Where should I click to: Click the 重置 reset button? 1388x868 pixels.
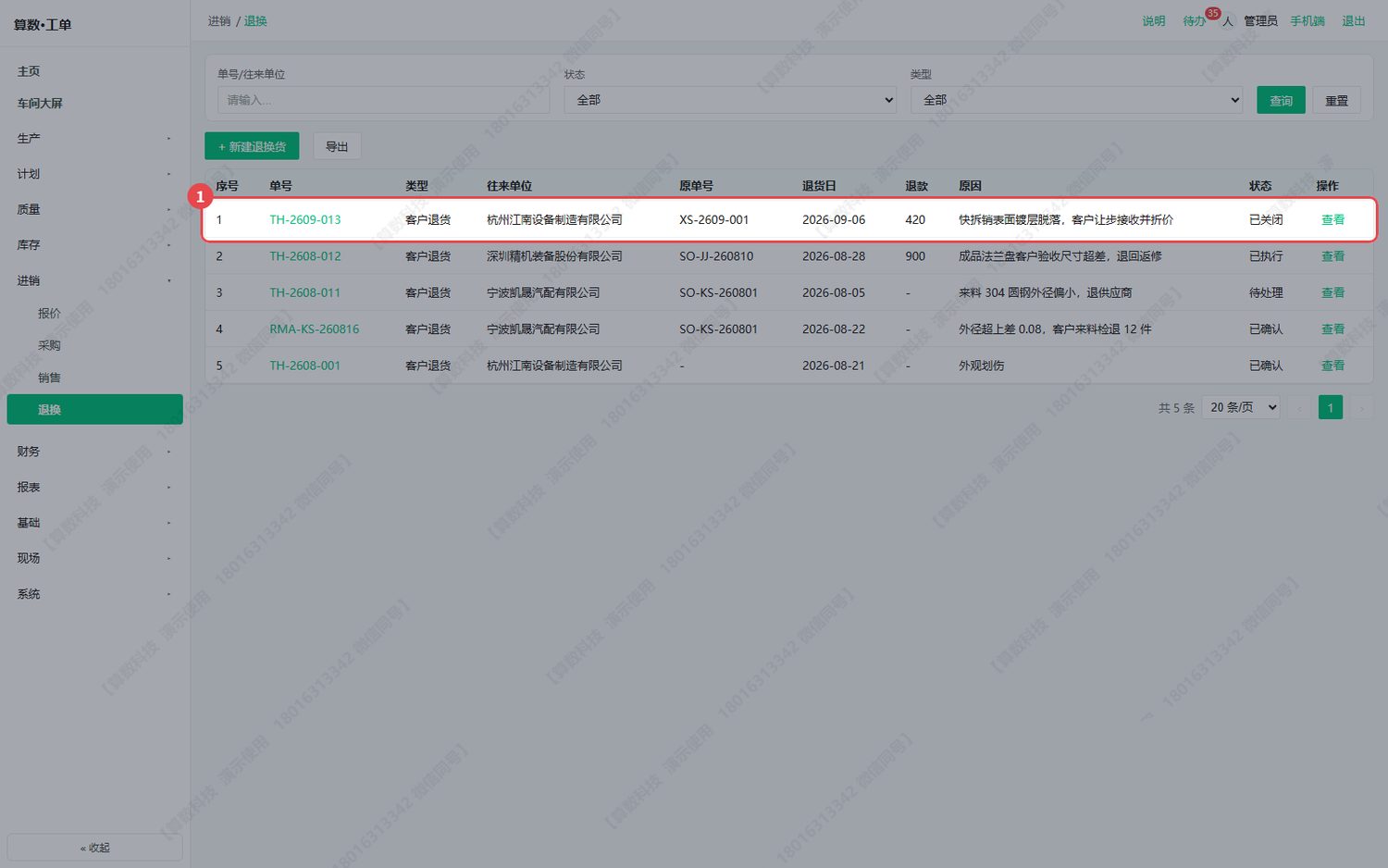pyautogui.click(x=1336, y=100)
